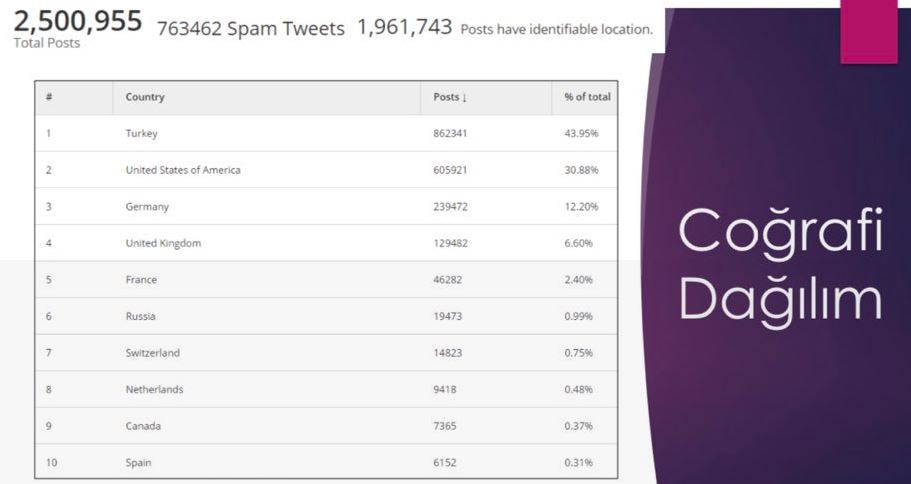Click the Coğrafi Dağılım slide title
The width and height of the screenshot is (911, 484).
(x=780, y=264)
